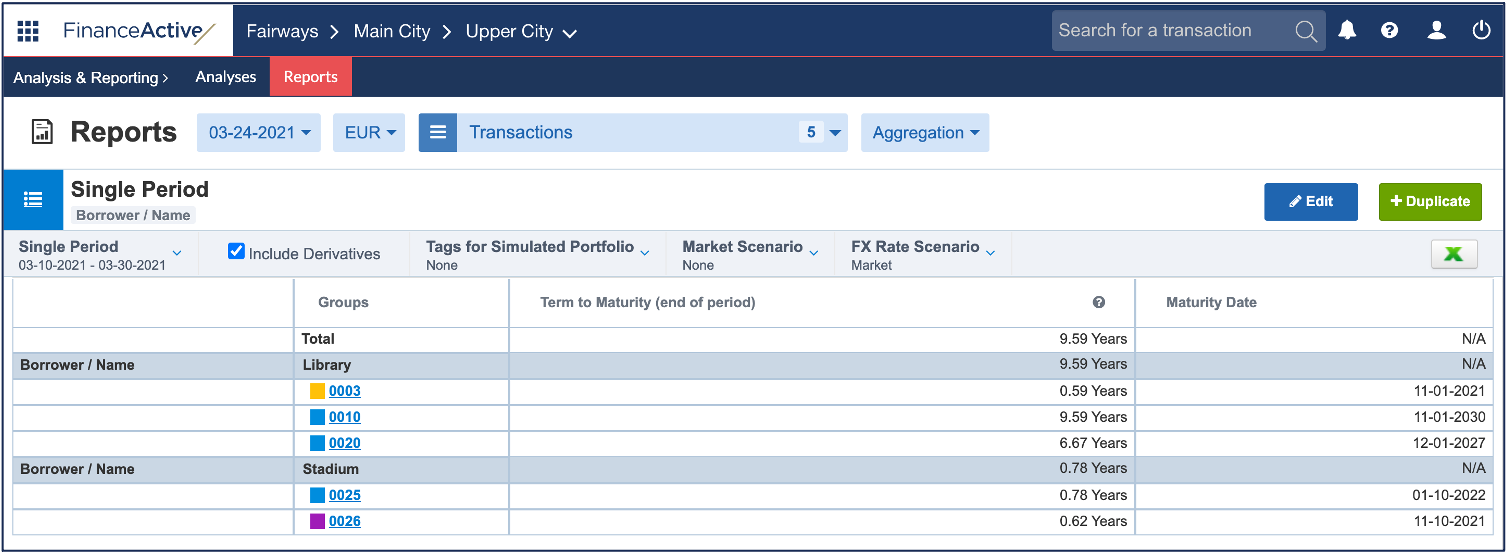
Task: Click the Transactions hamburger list icon
Action: coord(438,133)
